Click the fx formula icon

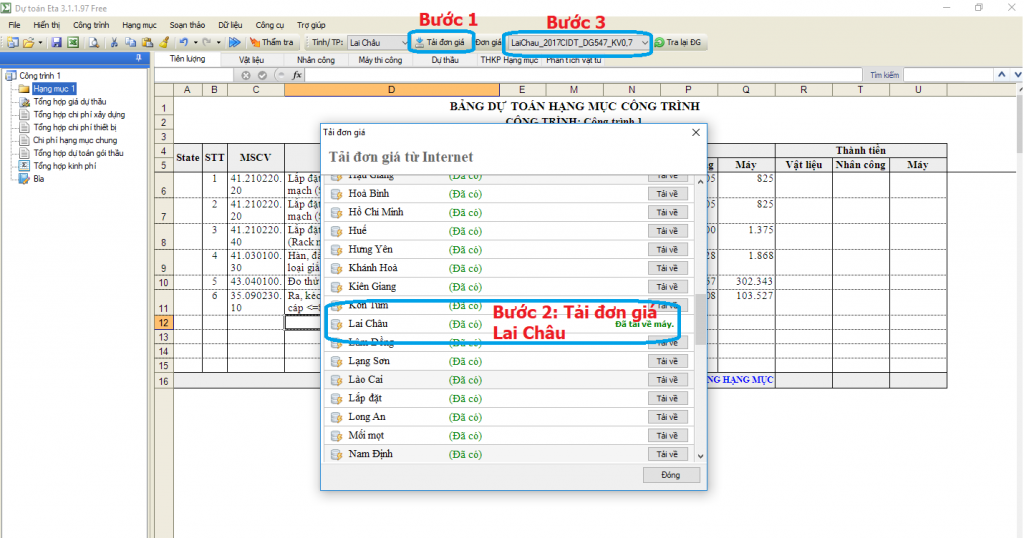[297, 76]
